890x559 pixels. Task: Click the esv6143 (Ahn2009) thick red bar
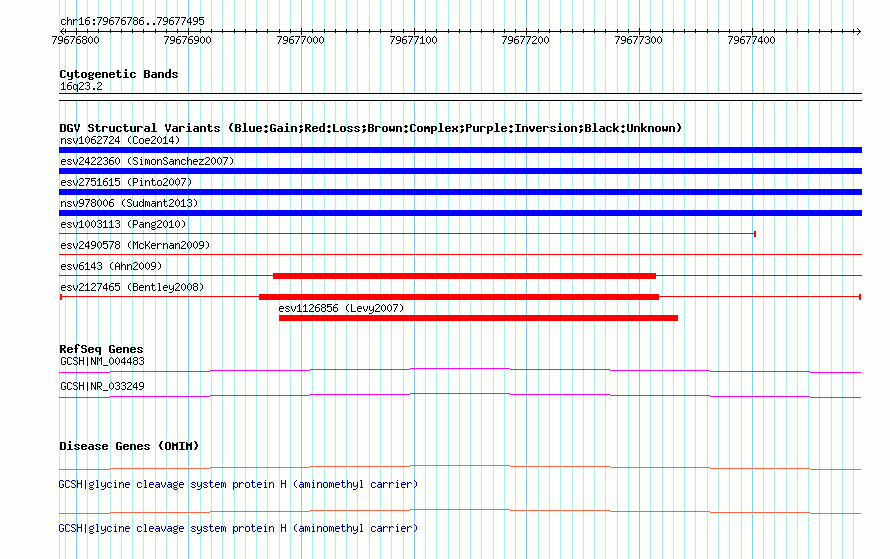[464, 276]
